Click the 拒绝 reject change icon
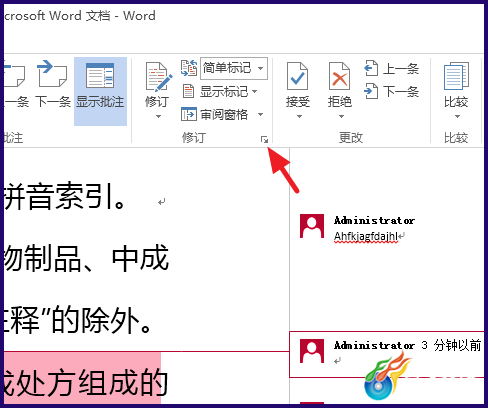This screenshot has width=488, height=408. click(339, 76)
